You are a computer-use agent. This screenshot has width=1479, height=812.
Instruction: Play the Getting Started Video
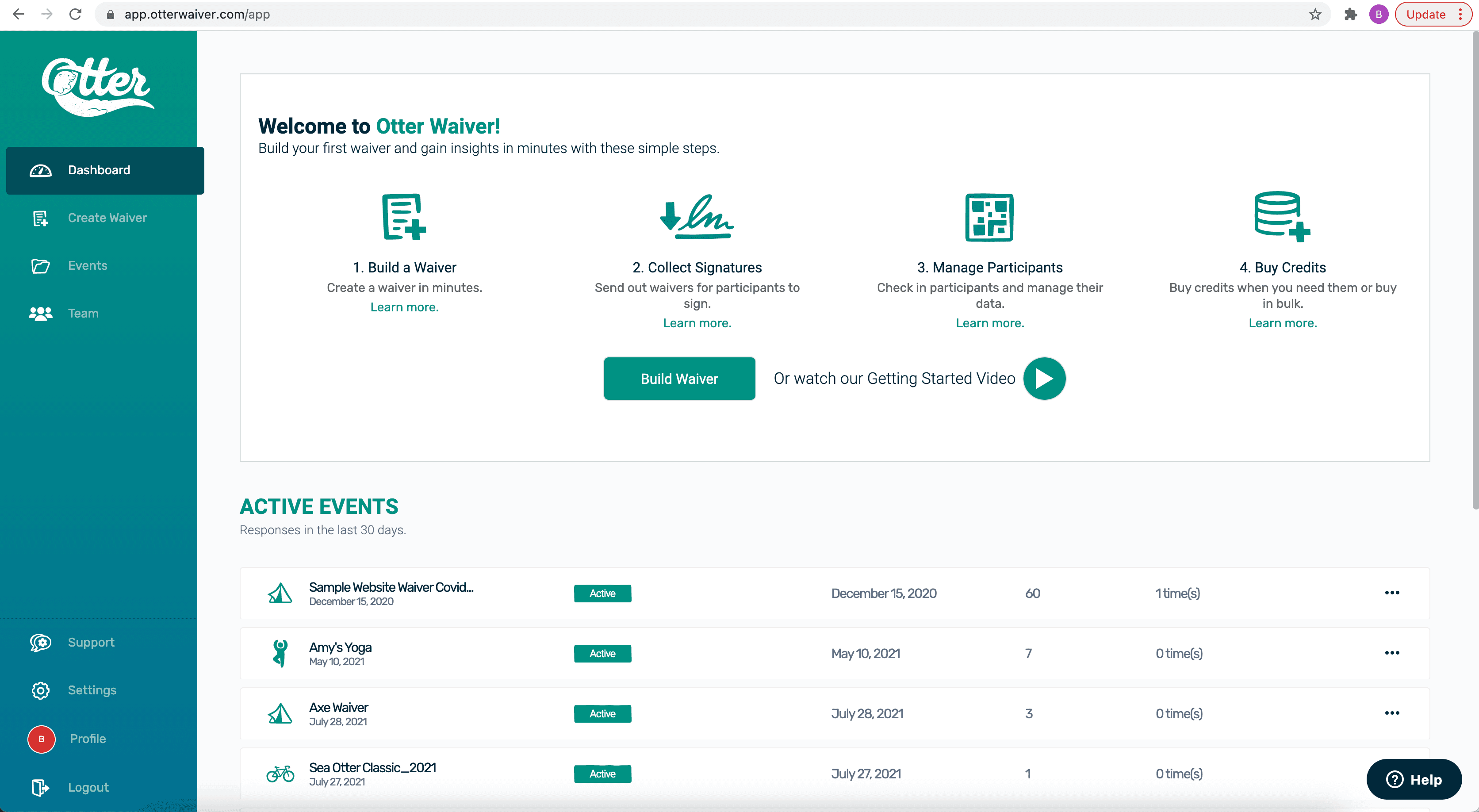1044,379
